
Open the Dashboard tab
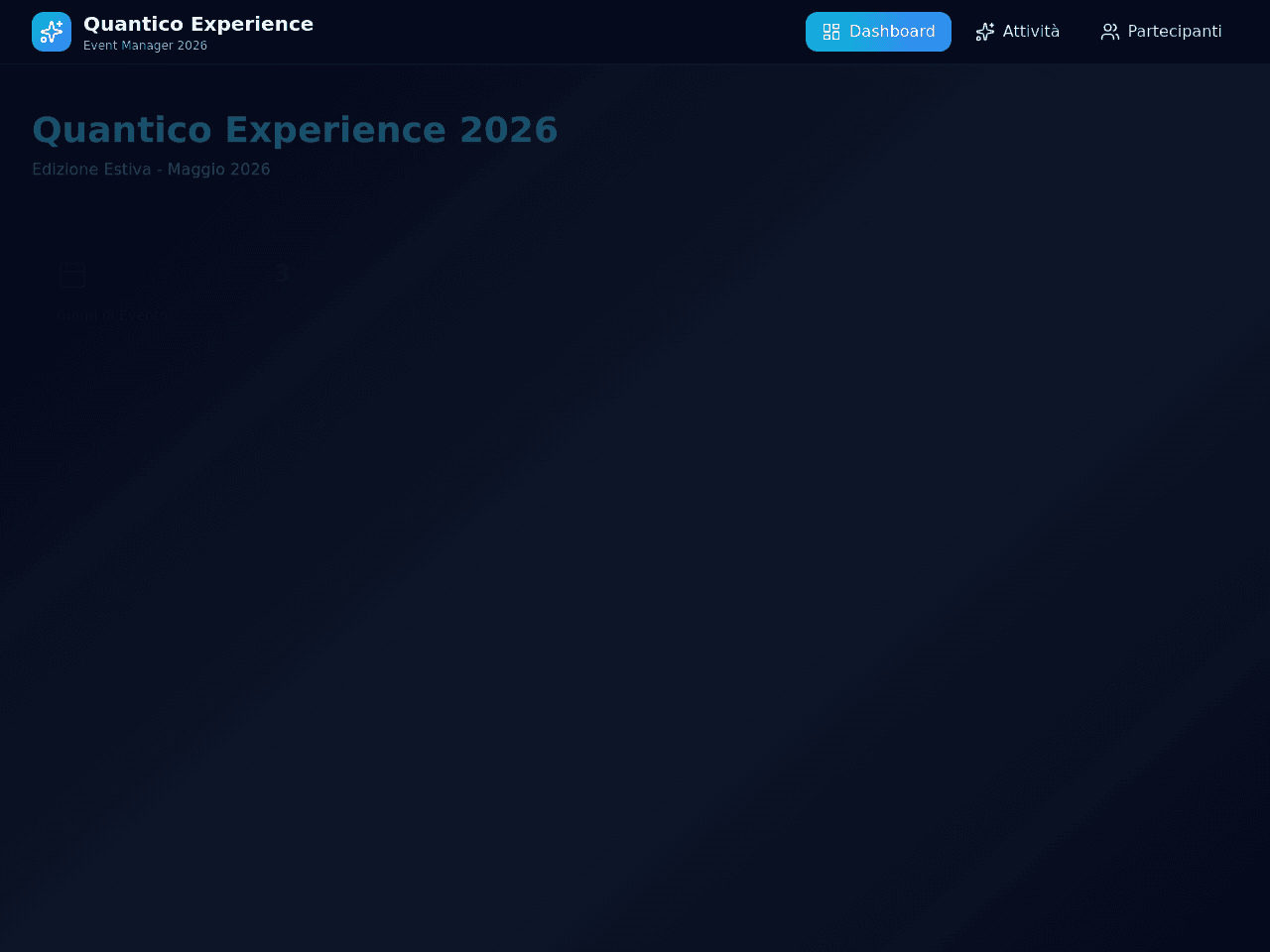(x=878, y=32)
